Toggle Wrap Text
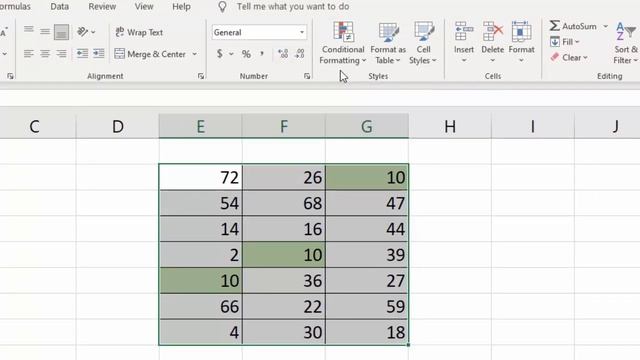Viewport: 640px width, 360px height. [x=139, y=32]
